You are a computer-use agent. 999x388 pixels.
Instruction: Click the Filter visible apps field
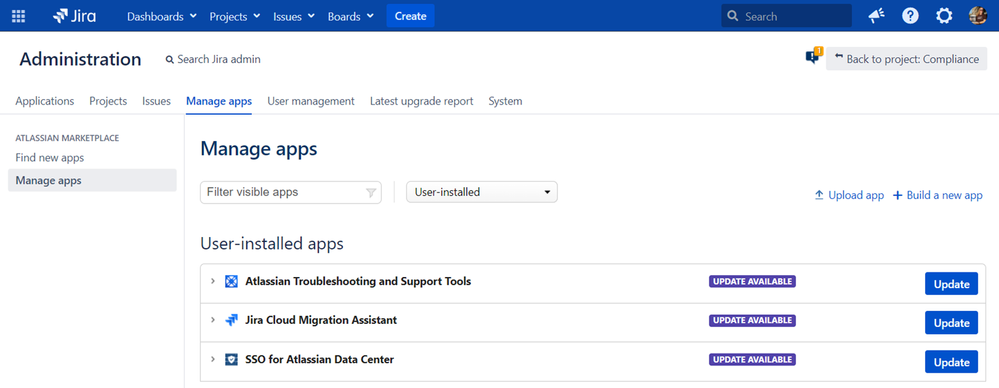(x=291, y=192)
